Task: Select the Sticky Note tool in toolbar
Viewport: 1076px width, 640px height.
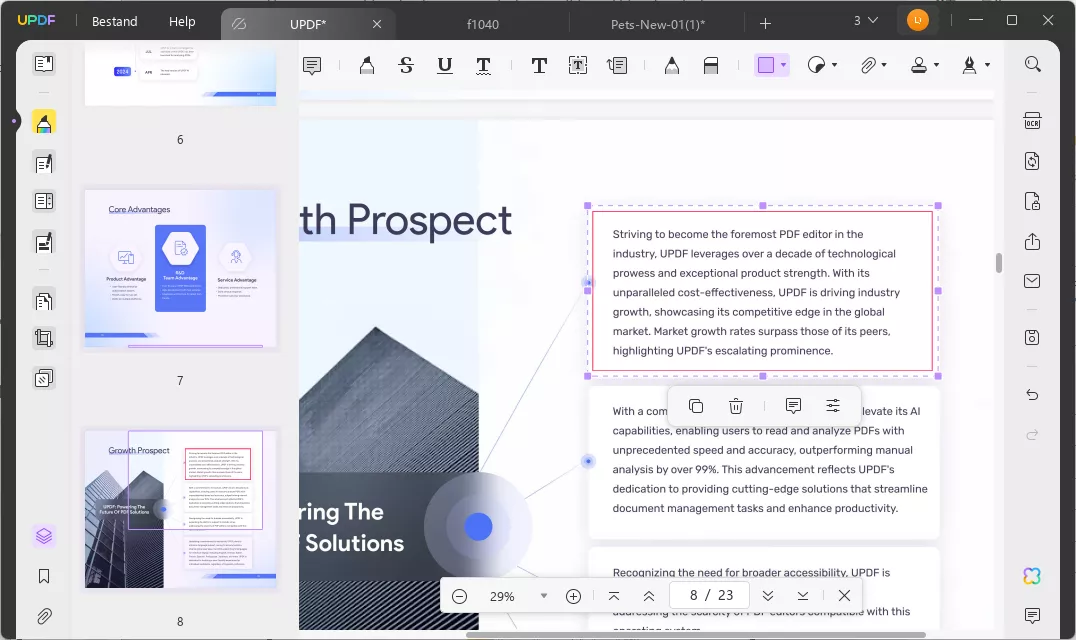Action: pos(312,65)
